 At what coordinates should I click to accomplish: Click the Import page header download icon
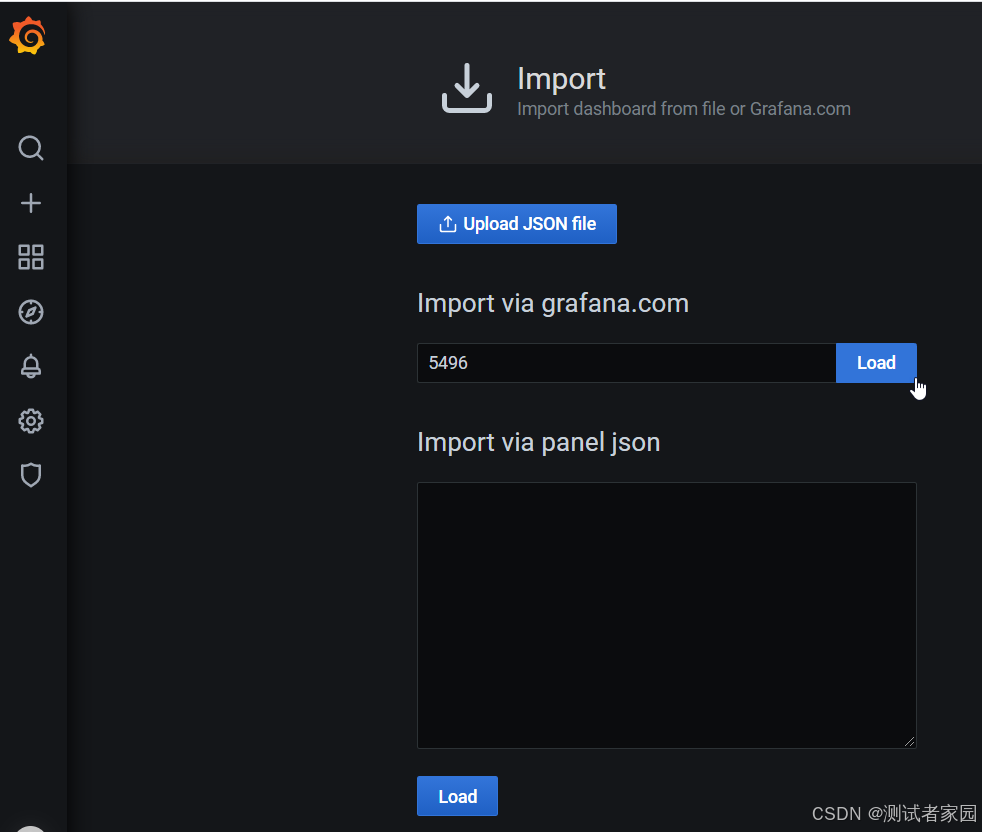tap(467, 88)
